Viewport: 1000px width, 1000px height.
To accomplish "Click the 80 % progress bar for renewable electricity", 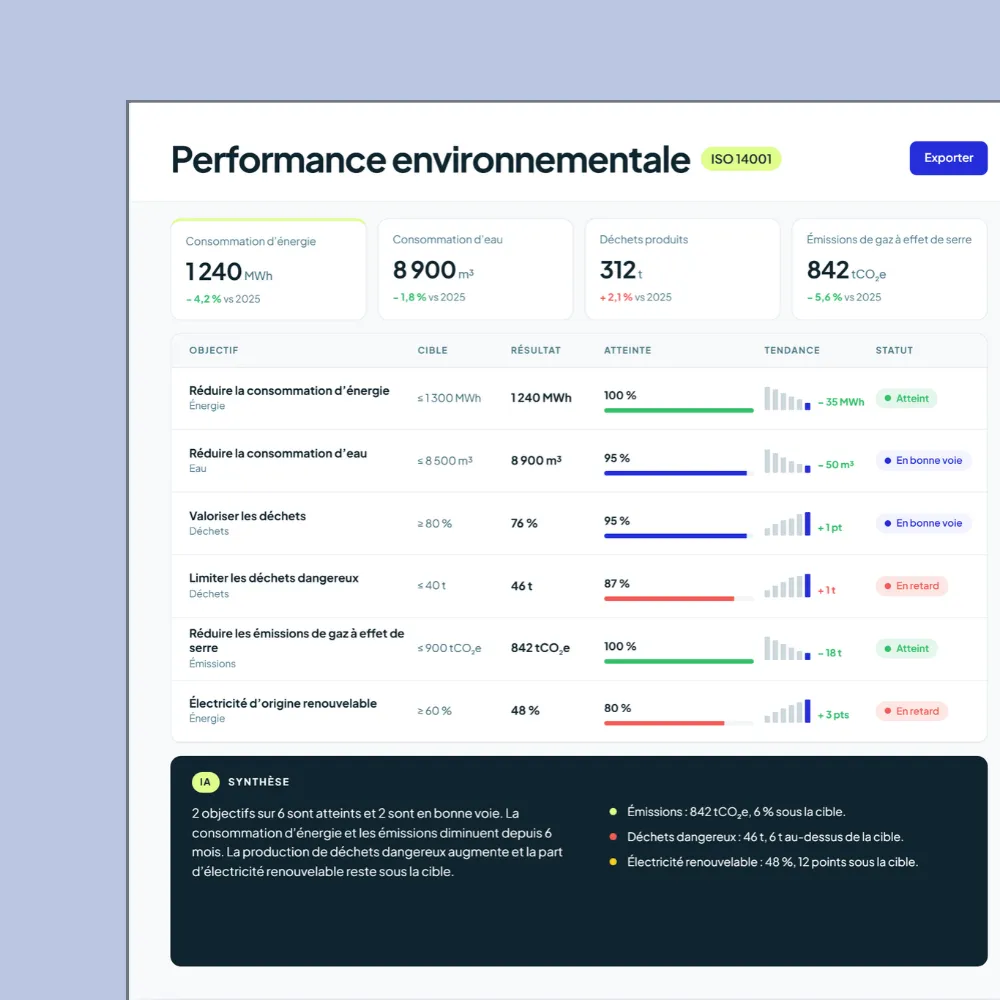I will tap(679, 723).
